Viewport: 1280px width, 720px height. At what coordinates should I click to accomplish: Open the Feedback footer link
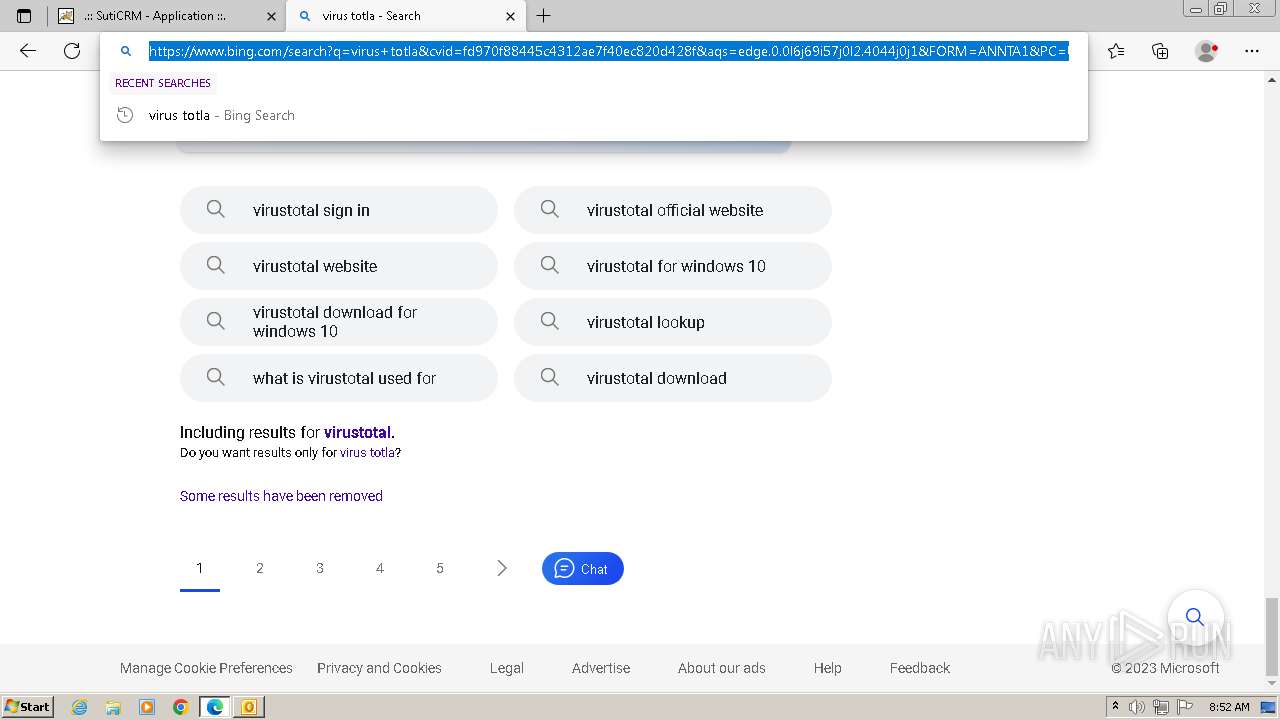click(x=920, y=668)
